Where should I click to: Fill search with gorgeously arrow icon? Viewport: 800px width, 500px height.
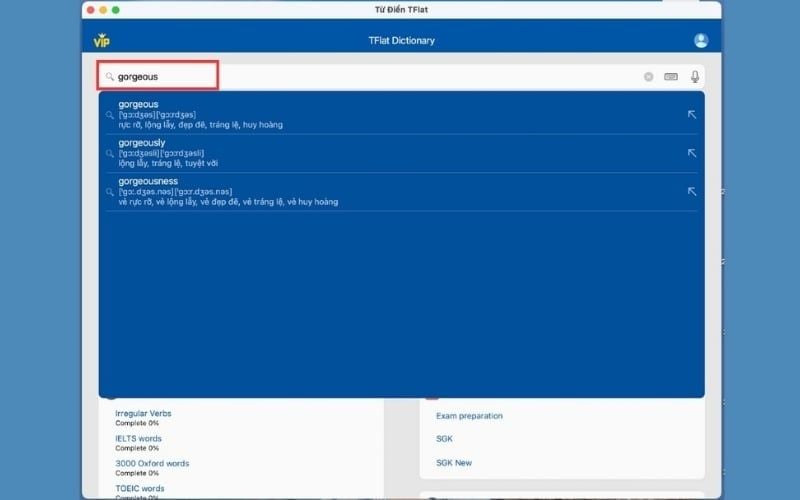pos(692,153)
